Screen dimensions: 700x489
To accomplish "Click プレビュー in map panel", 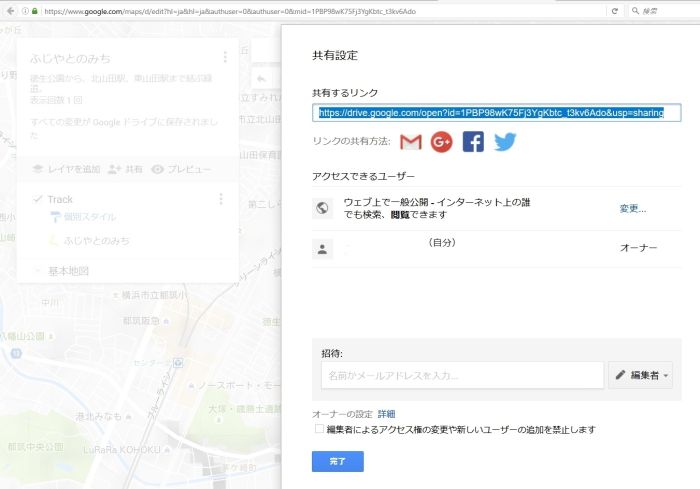I will click(181, 169).
